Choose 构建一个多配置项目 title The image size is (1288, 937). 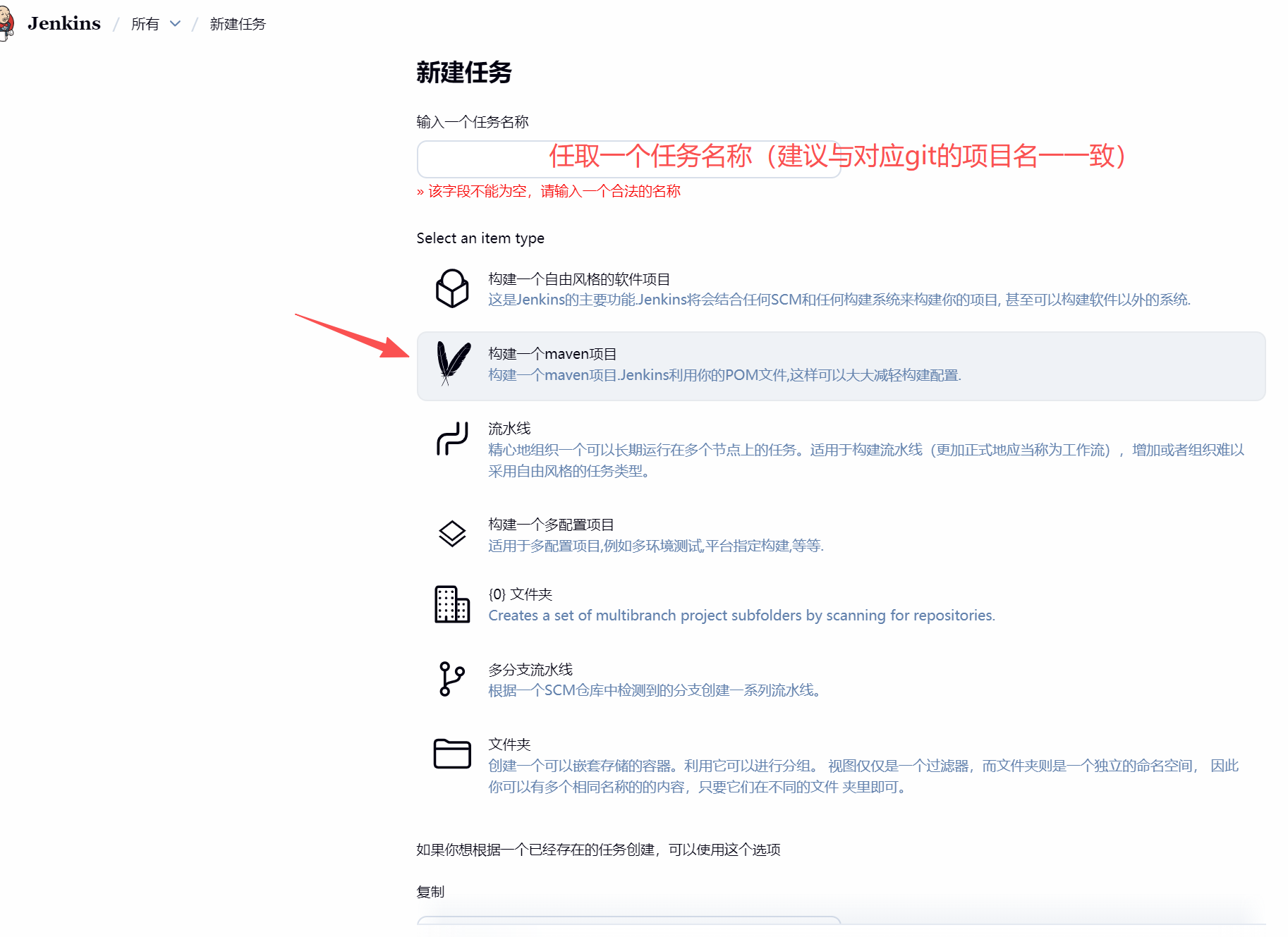pos(551,525)
